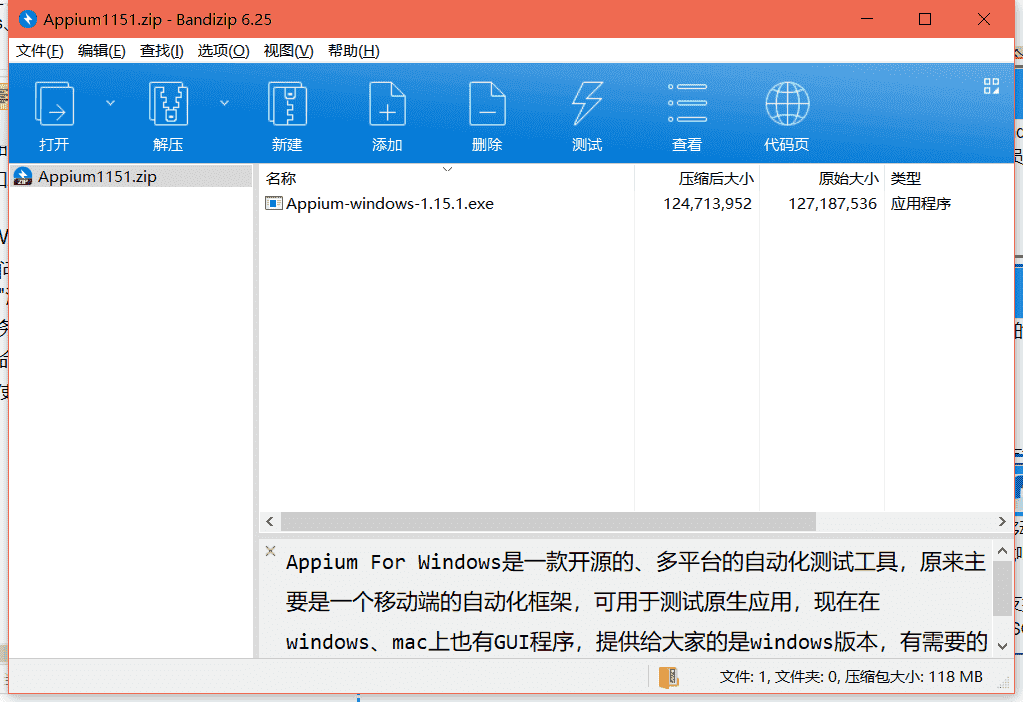Select Appium1151.zip in the folder tree
Viewport: 1023px width, 702px height.
tap(131, 177)
